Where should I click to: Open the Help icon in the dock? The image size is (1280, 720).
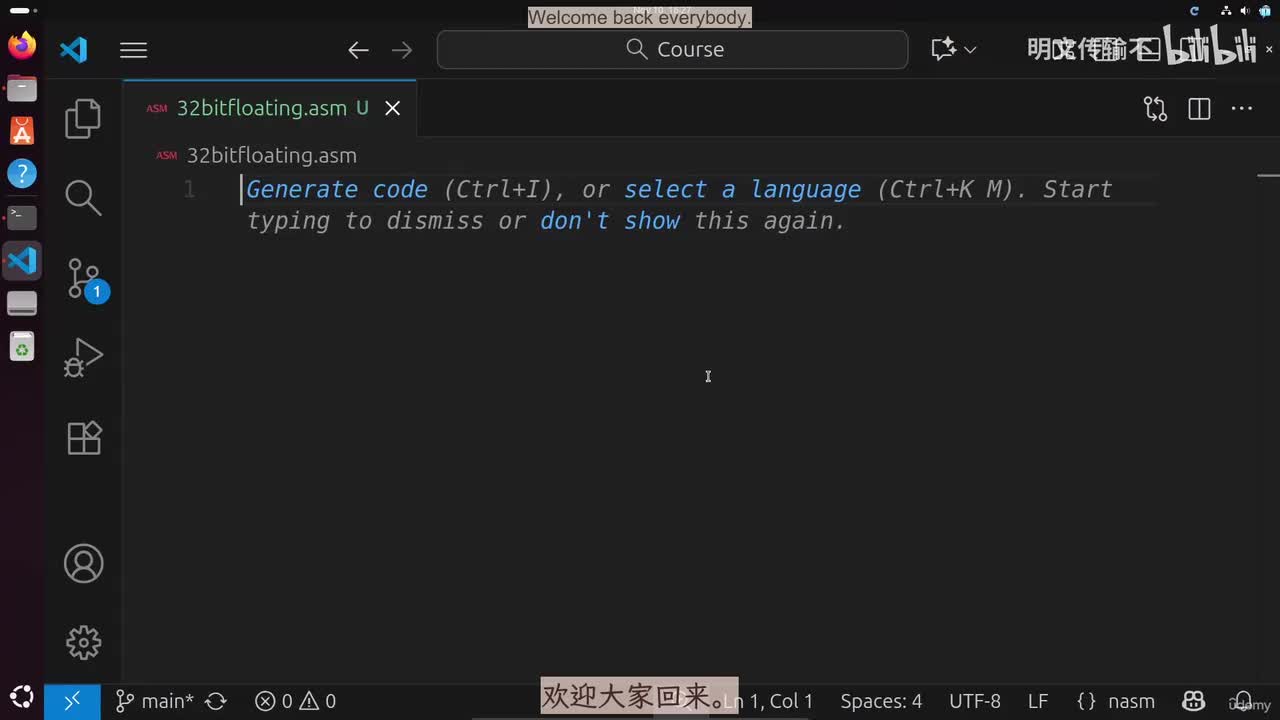pyautogui.click(x=22, y=174)
